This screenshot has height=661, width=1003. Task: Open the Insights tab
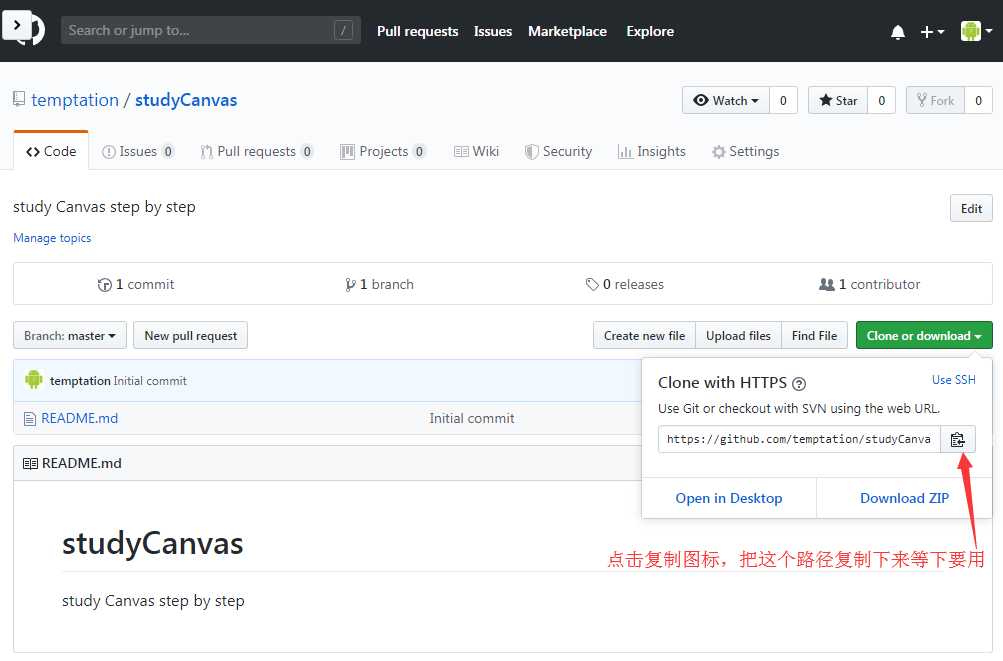point(651,152)
